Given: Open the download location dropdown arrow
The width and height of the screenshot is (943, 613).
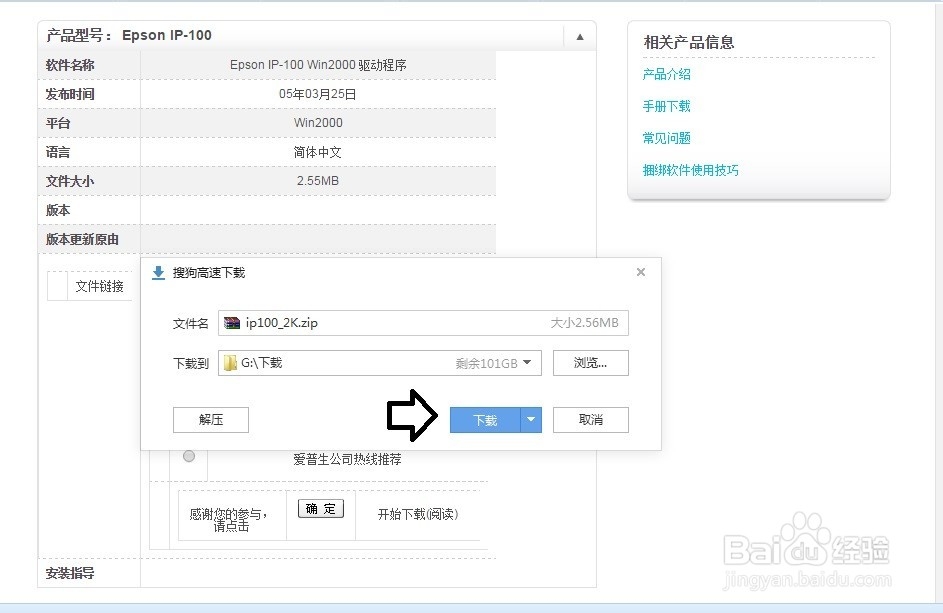Looking at the screenshot, I should tap(527, 363).
